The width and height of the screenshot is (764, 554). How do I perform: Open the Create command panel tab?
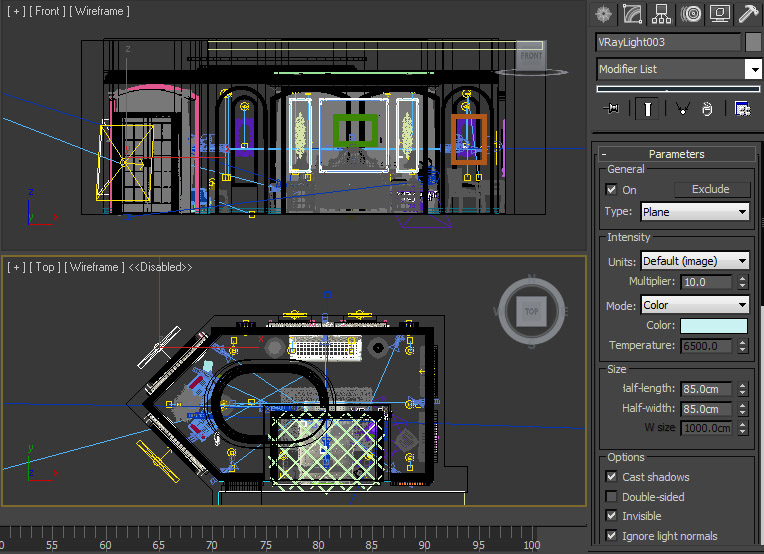point(603,14)
